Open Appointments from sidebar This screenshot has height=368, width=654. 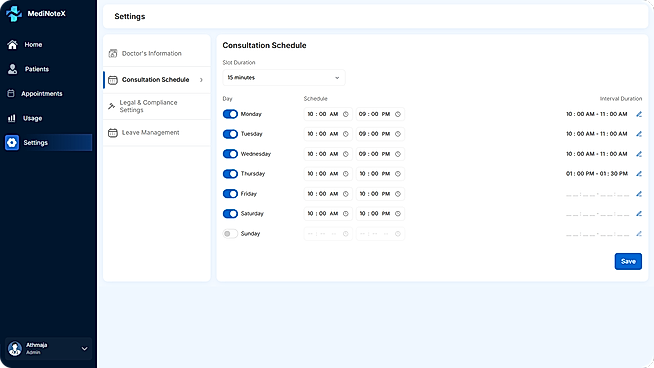pos(48,93)
